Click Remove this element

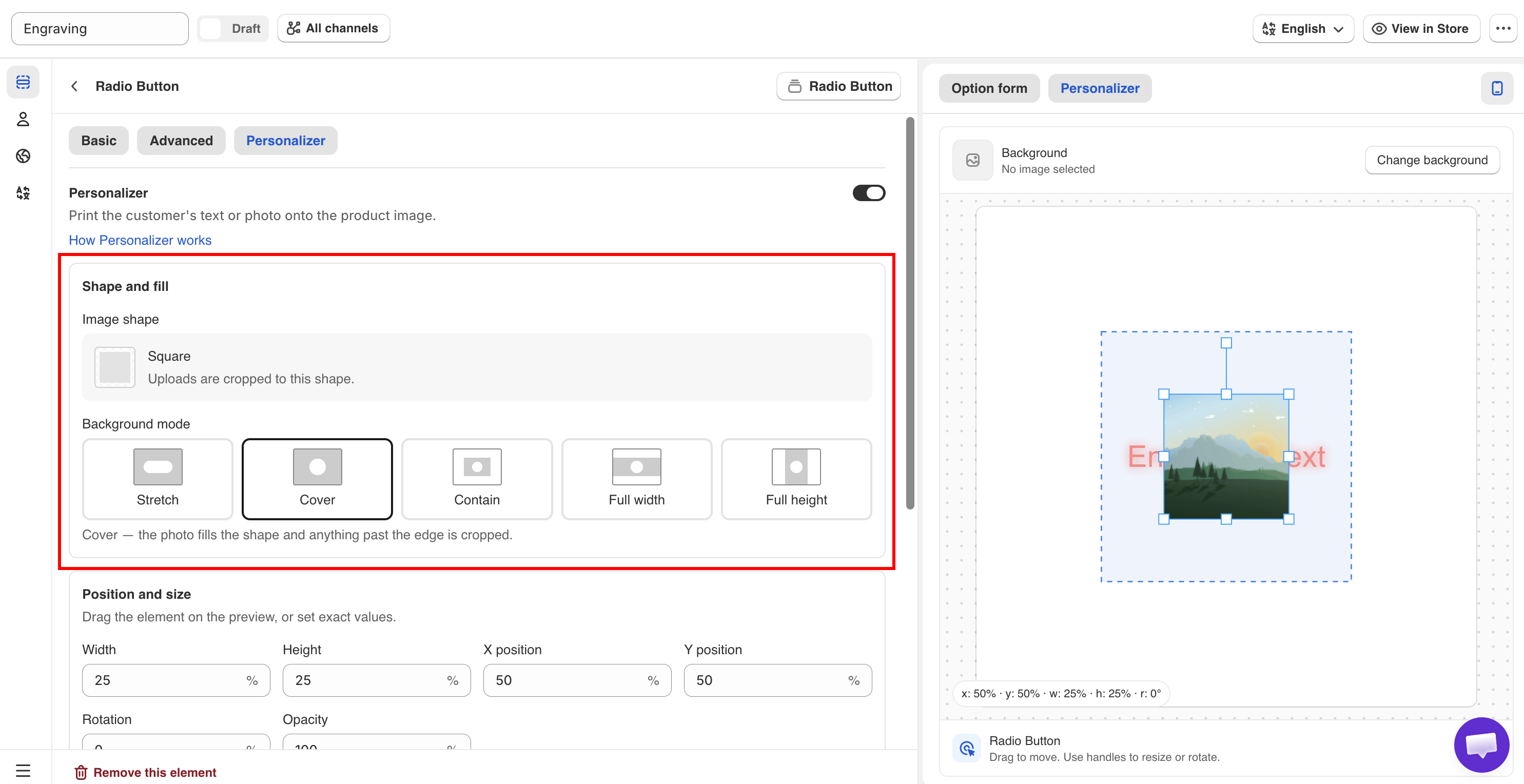[146, 772]
